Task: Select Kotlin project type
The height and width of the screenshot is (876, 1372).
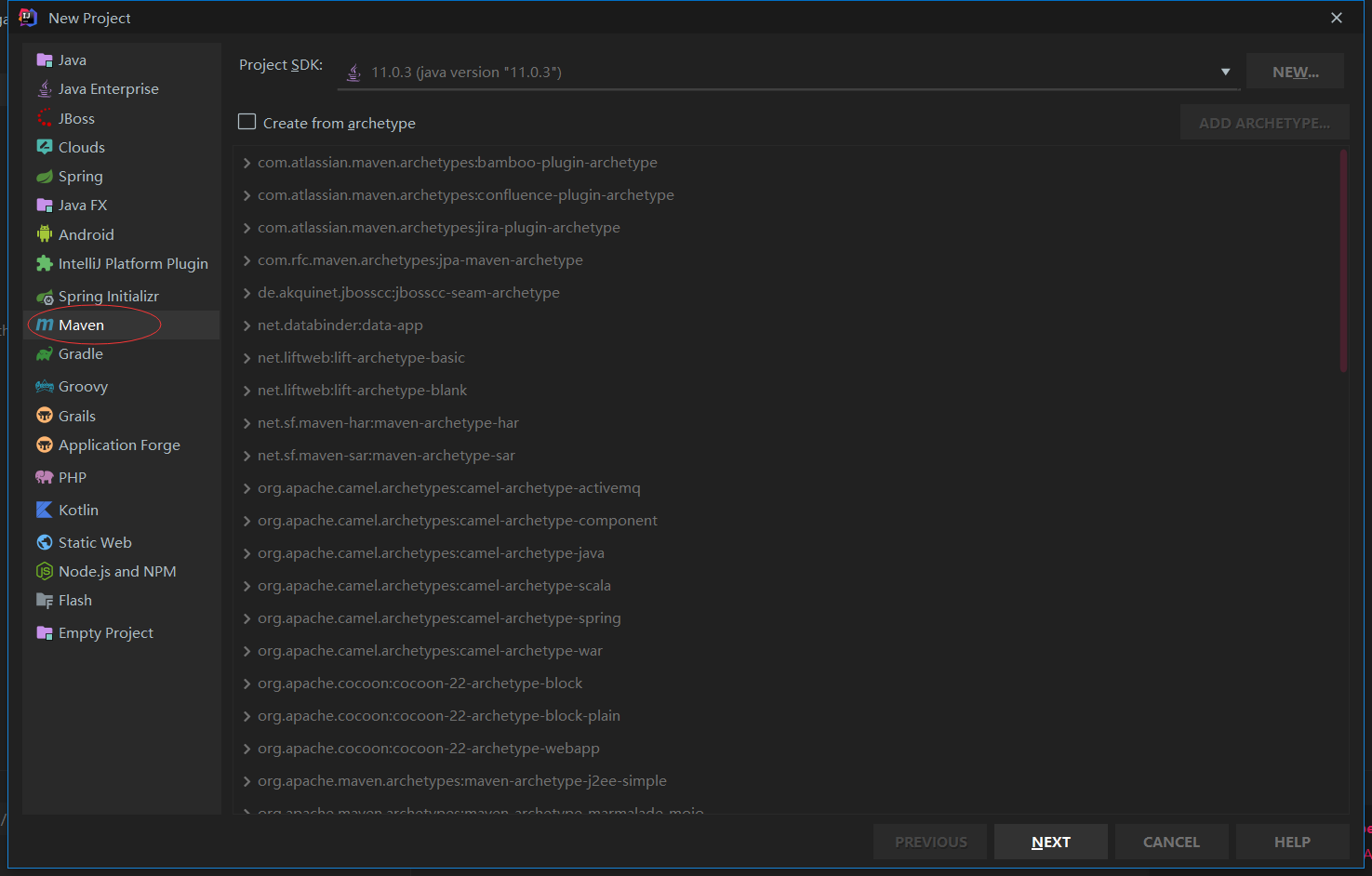Action: tap(121, 510)
